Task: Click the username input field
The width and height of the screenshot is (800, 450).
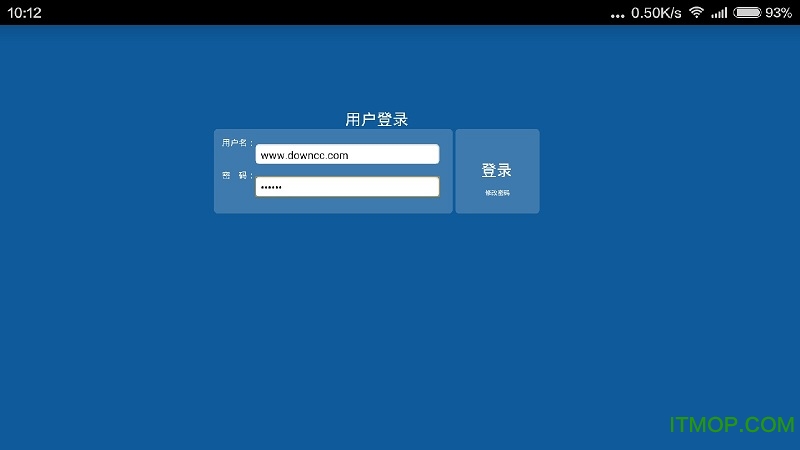Action: [x=347, y=154]
